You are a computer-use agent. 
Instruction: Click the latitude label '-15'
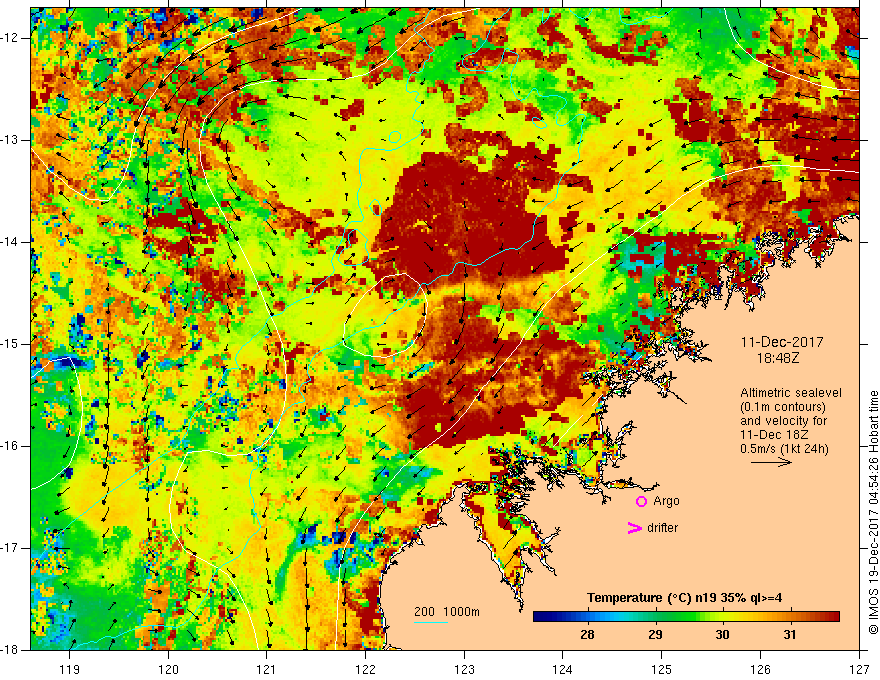[x=11, y=344]
